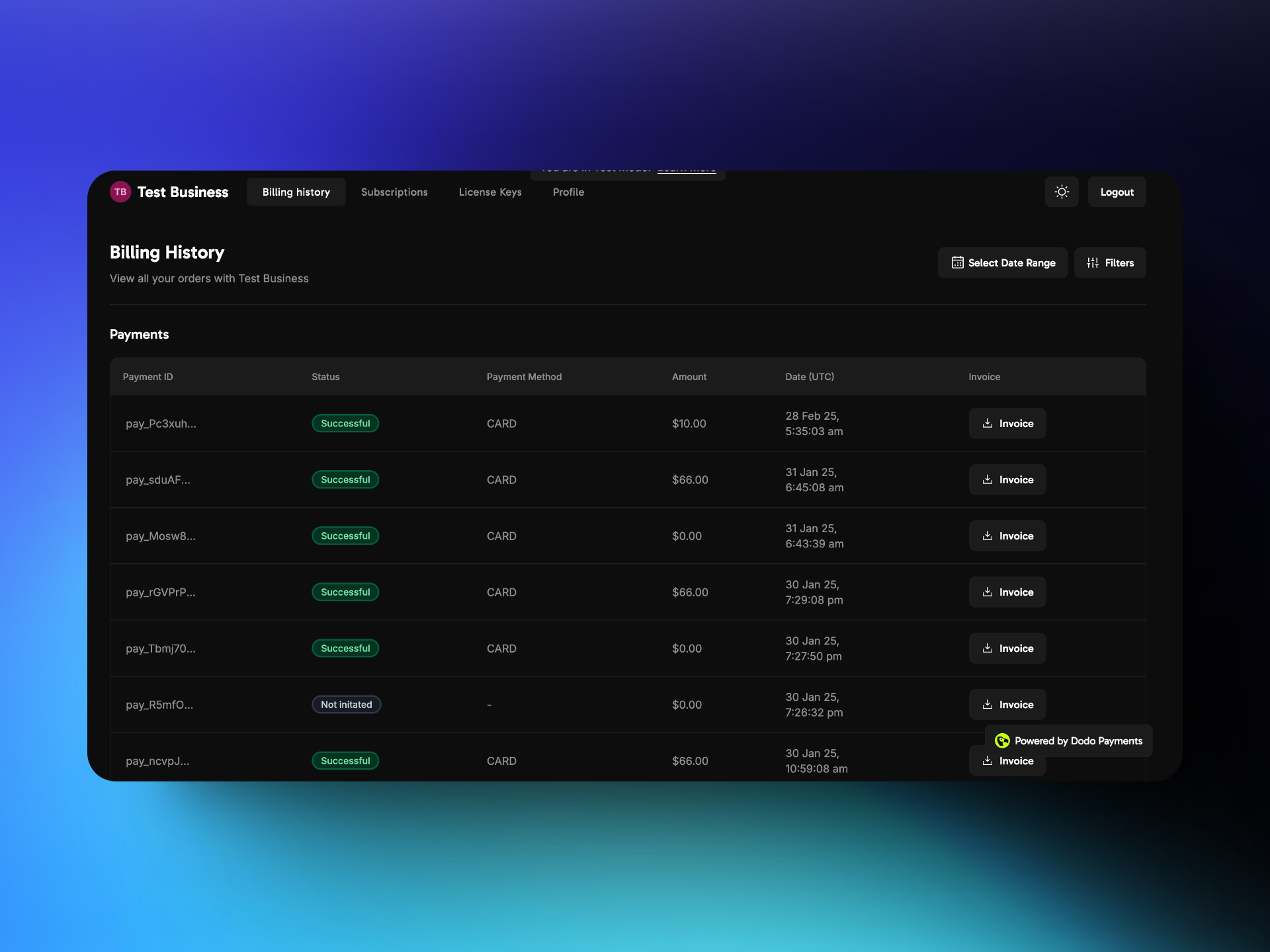Click the 31 Jan 25, 6:45:08 am date
Viewport: 1270px width, 952px height.
814,479
